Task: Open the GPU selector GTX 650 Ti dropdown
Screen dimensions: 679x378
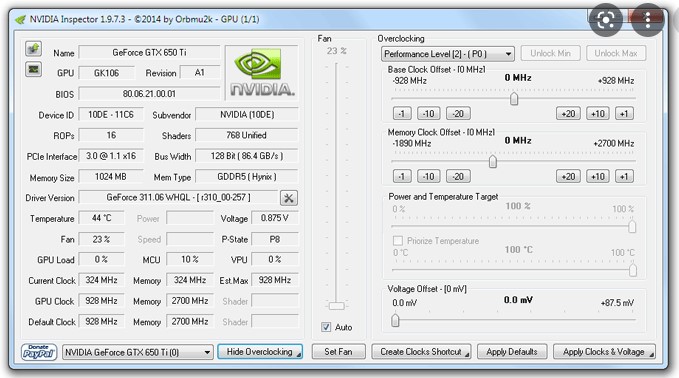Action: pyautogui.click(x=138, y=352)
